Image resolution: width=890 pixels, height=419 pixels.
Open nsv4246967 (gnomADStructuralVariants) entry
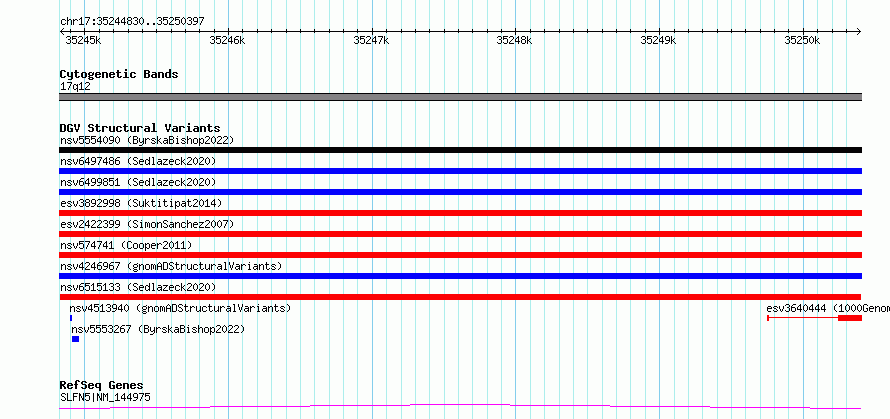coord(171,266)
